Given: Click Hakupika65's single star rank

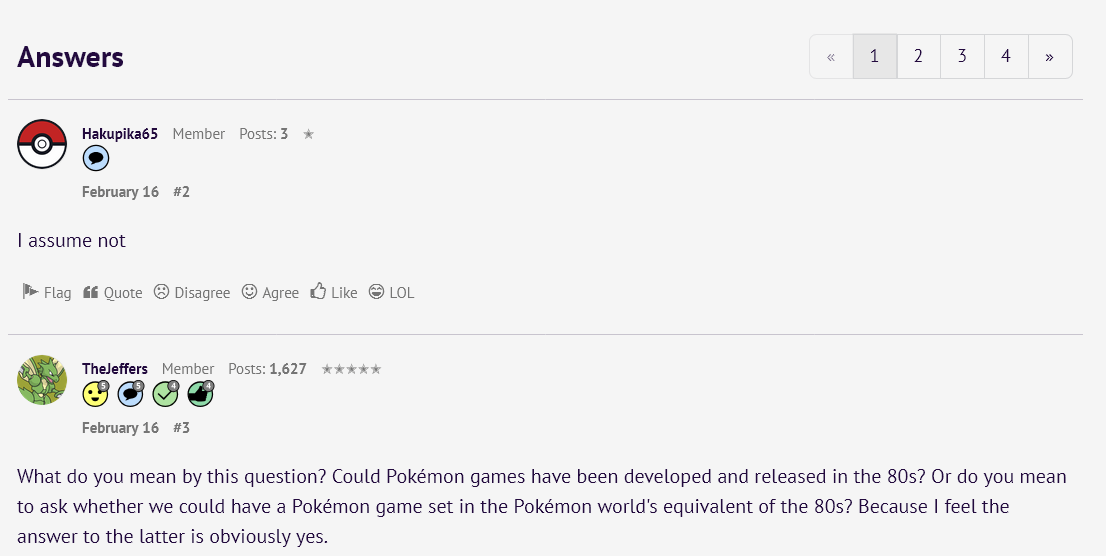Looking at the screenshot, I should (x=308, y=134).
